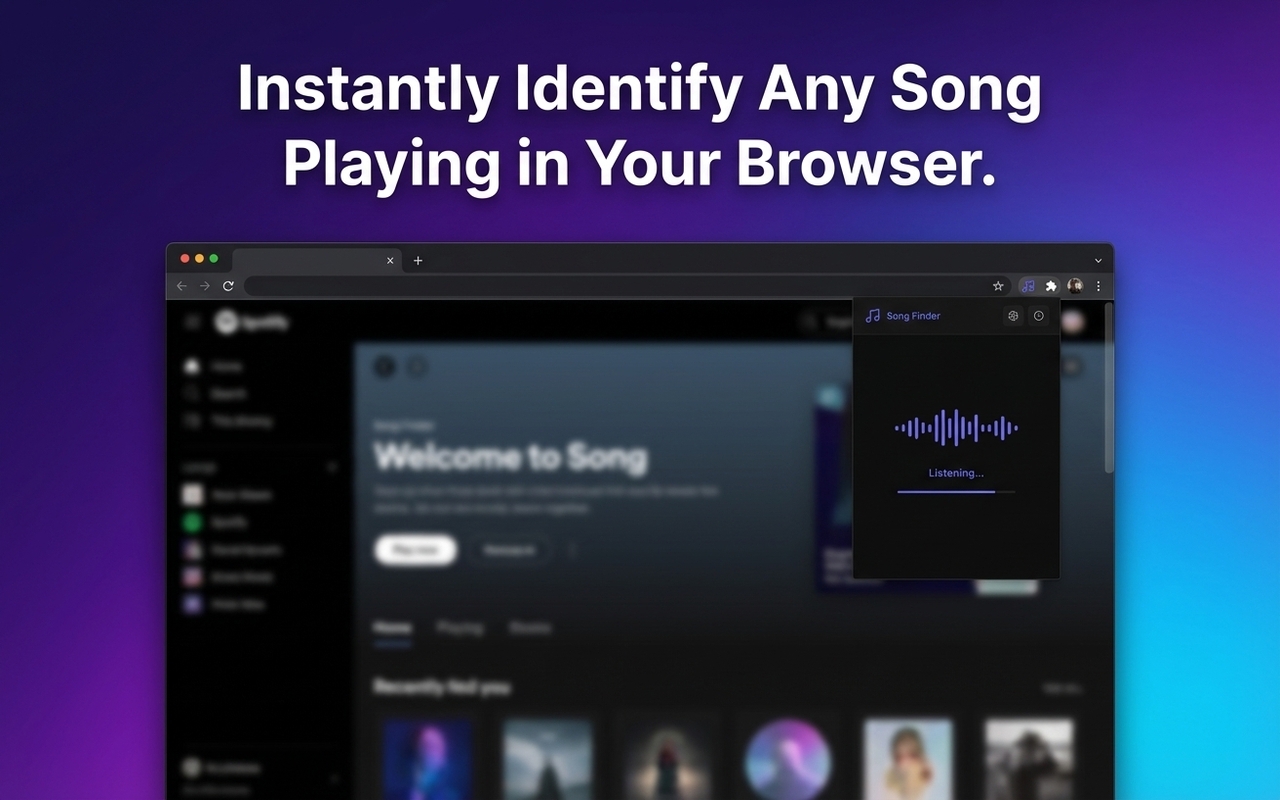Open the profile avatar in browser toolbar
This screenshot has width=1280, height=800.
(x=1075, y=286)
